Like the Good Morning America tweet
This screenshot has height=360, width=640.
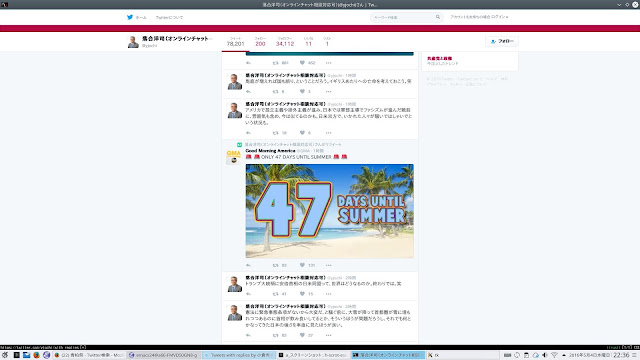[302, 265]
